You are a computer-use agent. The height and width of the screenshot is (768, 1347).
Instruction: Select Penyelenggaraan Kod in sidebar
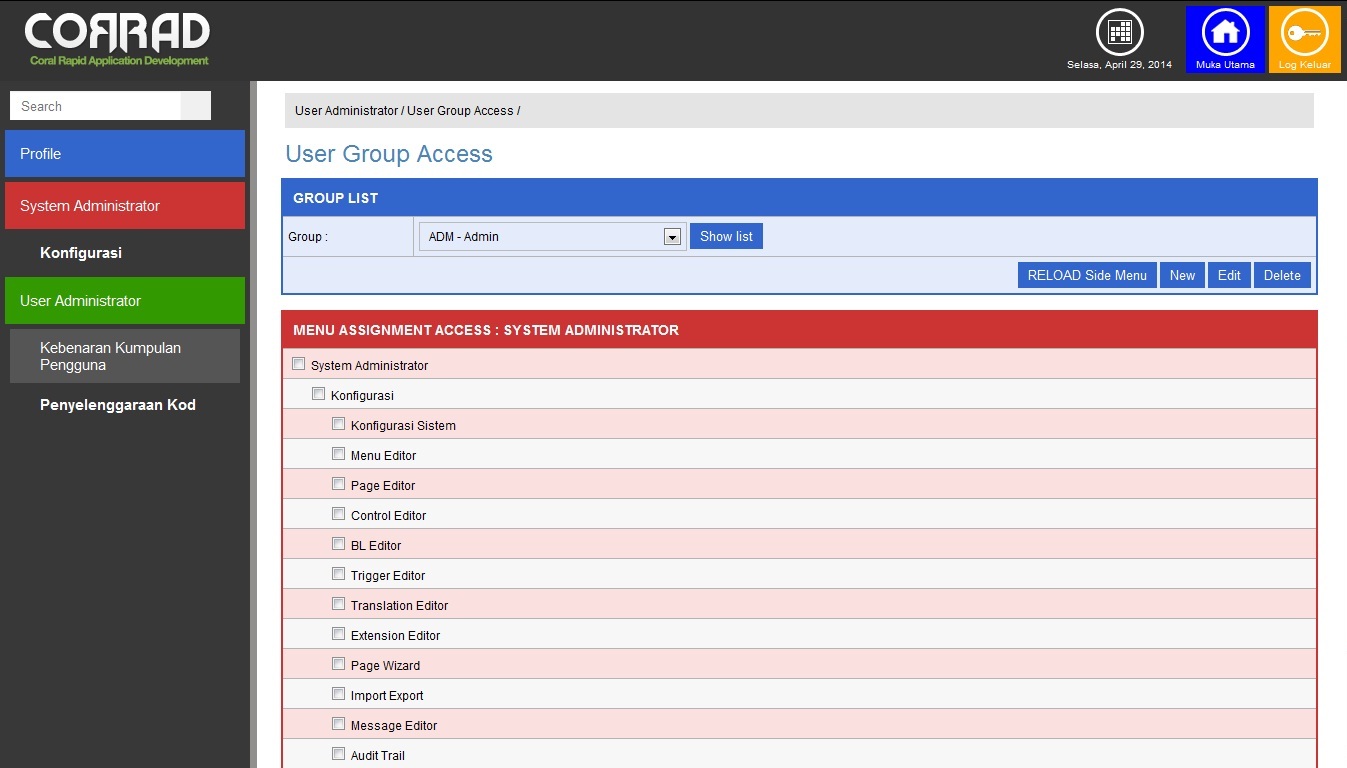tap(118, 405)
